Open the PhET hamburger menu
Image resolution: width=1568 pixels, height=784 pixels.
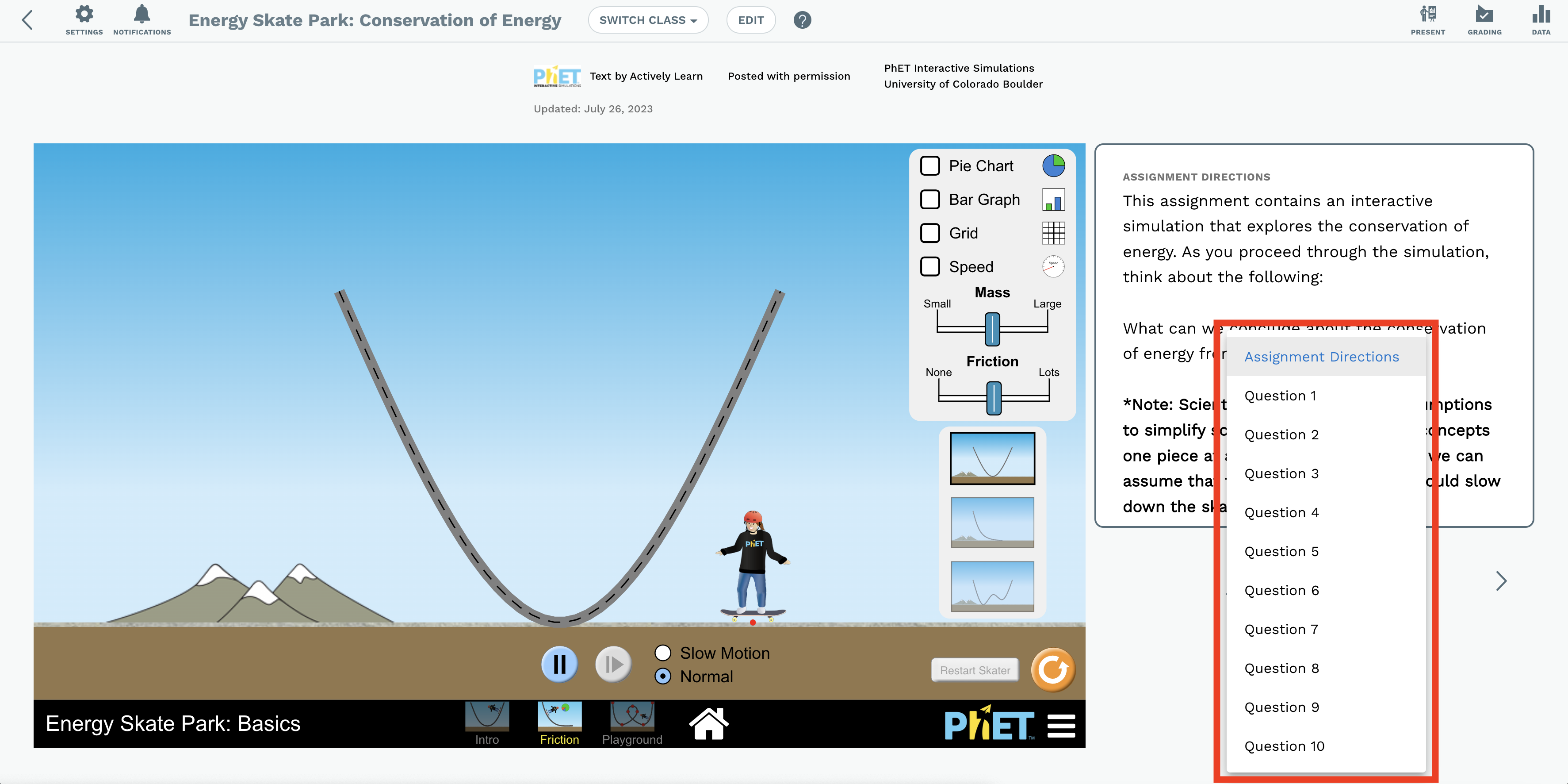click(1061, 724)
